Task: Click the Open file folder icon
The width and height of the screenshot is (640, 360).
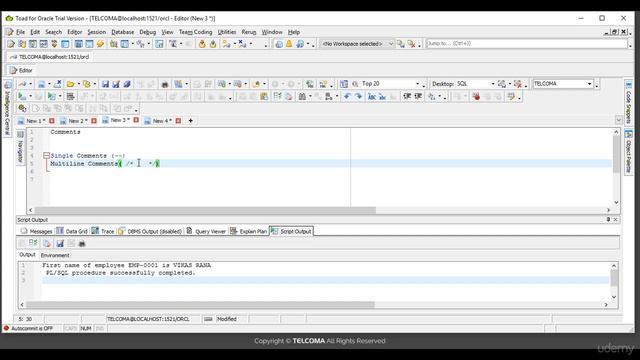Action: tap(71, 84)
